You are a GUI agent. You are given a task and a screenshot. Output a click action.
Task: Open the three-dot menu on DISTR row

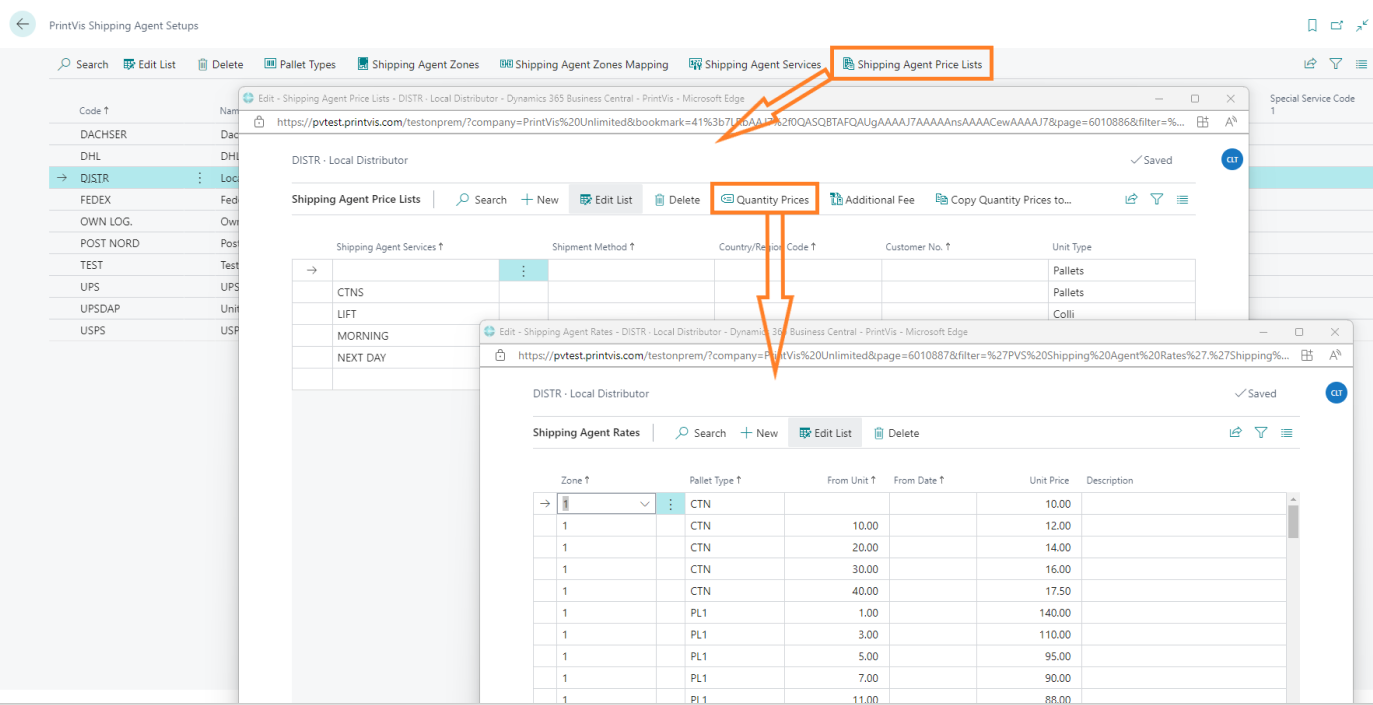coord(199,178)
